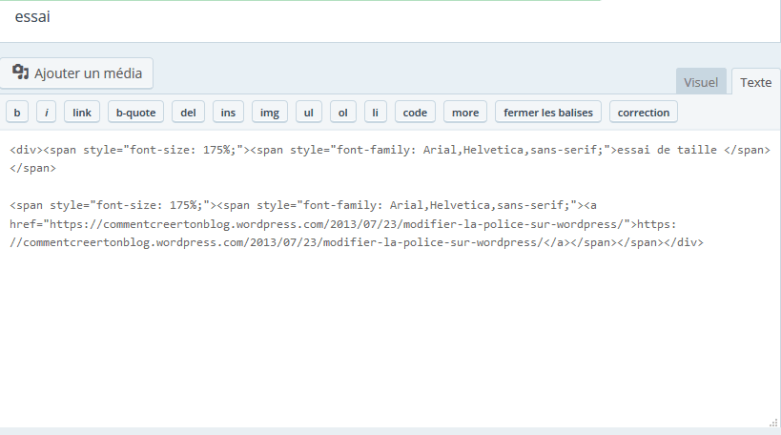Add ordered list with ol button
This screenshot has width=781, height=435.
[x=342, y=112]
